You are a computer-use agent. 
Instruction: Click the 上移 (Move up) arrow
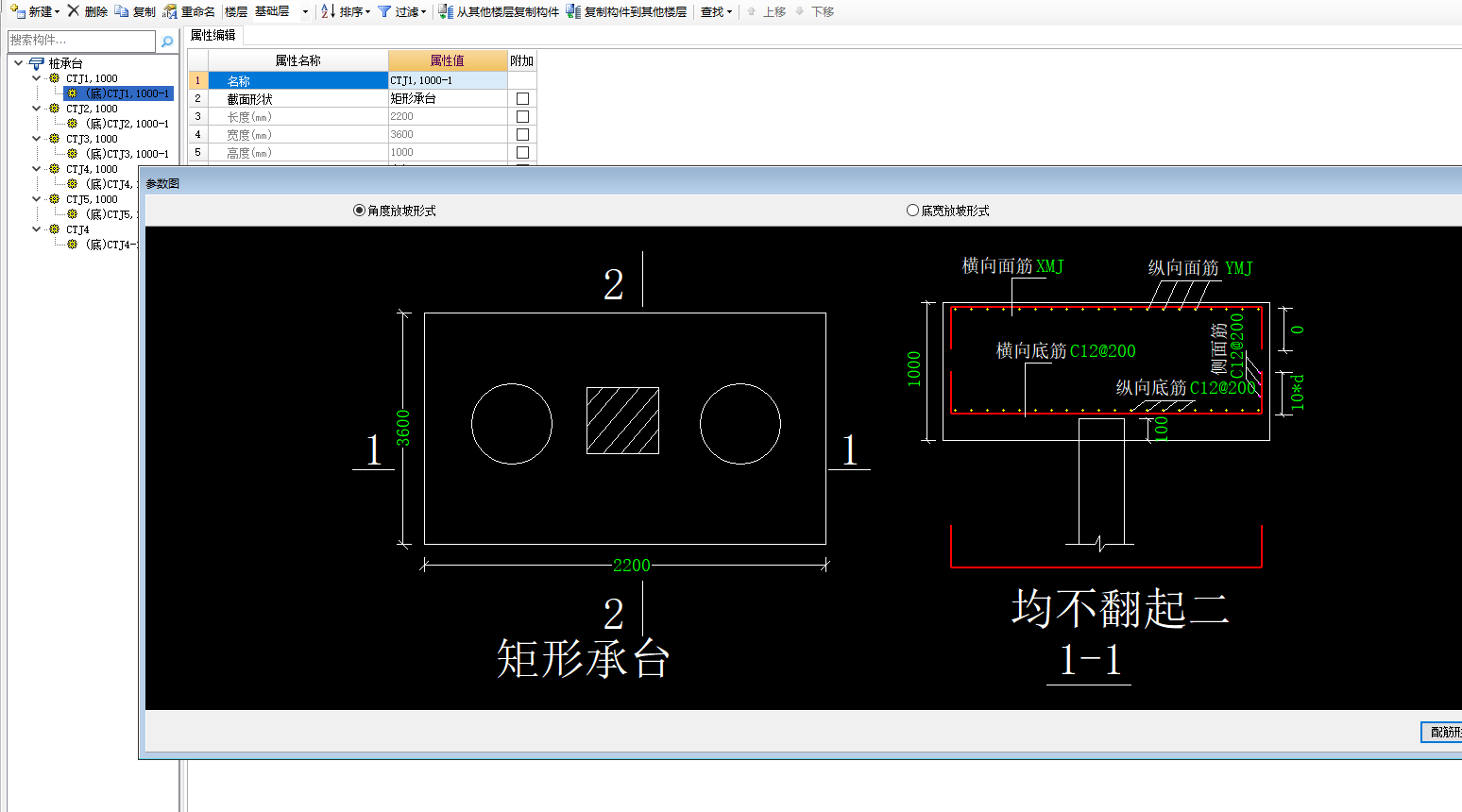752,11
